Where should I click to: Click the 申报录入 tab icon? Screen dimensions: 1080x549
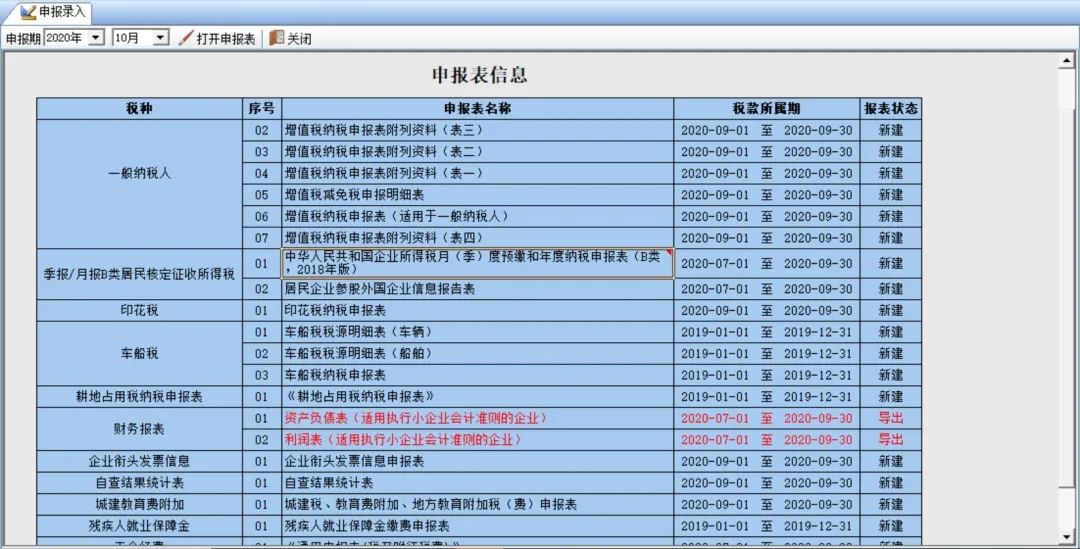28,12
